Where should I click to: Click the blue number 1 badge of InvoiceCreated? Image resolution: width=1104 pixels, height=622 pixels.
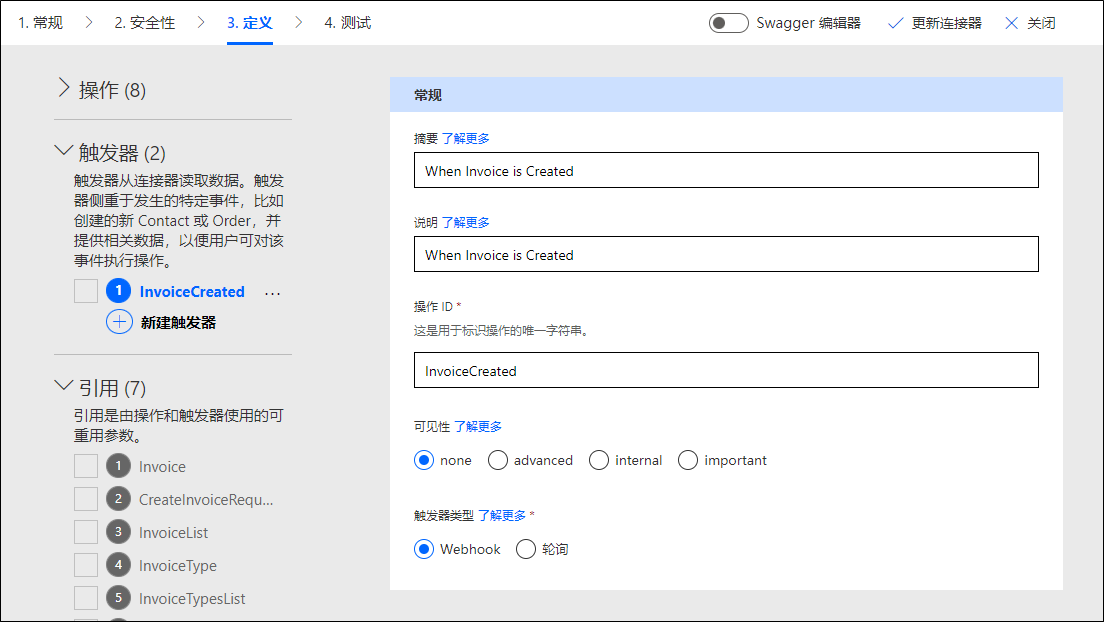click(118, 290)
